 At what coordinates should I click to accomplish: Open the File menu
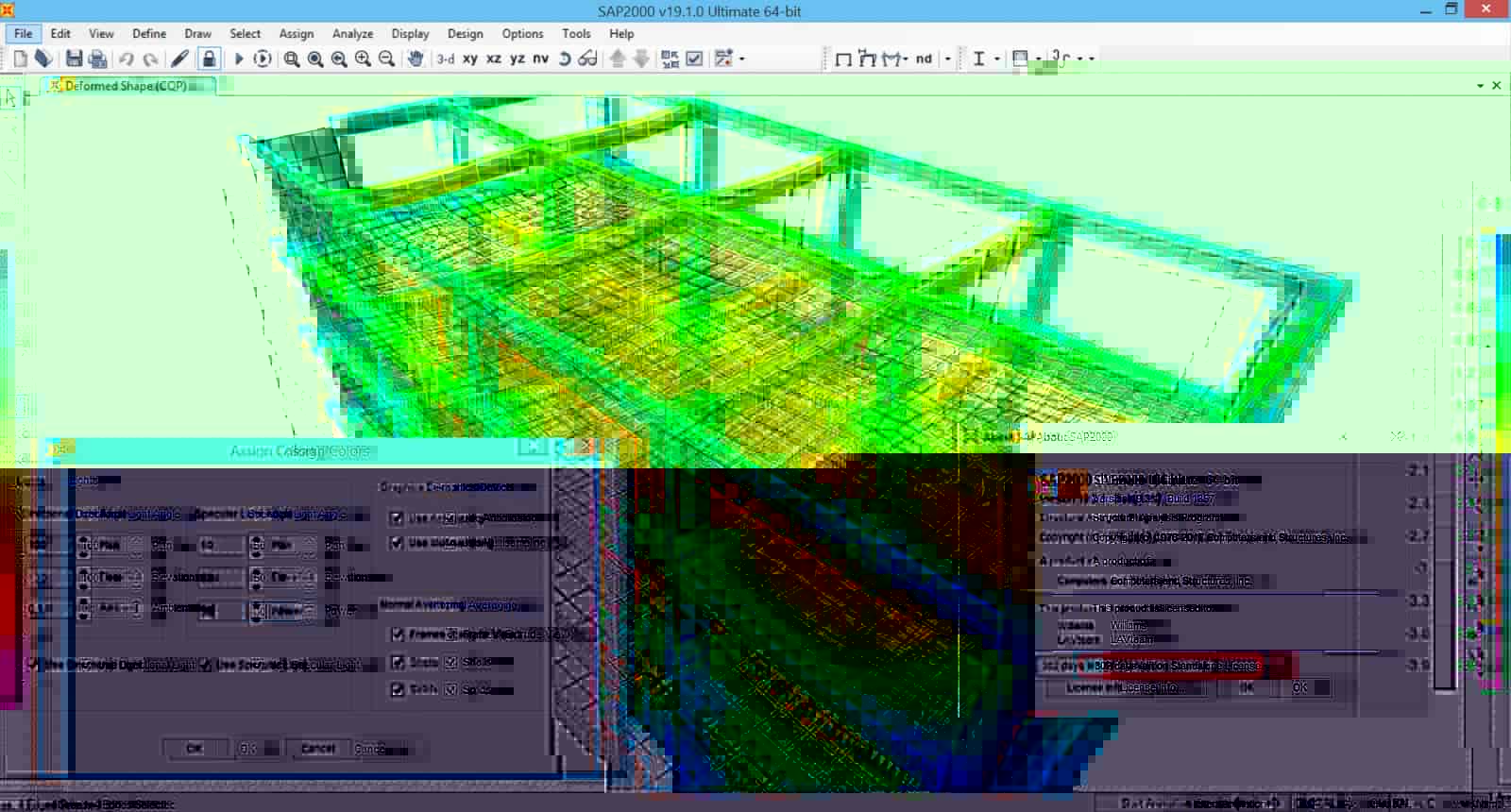point(24,33)
